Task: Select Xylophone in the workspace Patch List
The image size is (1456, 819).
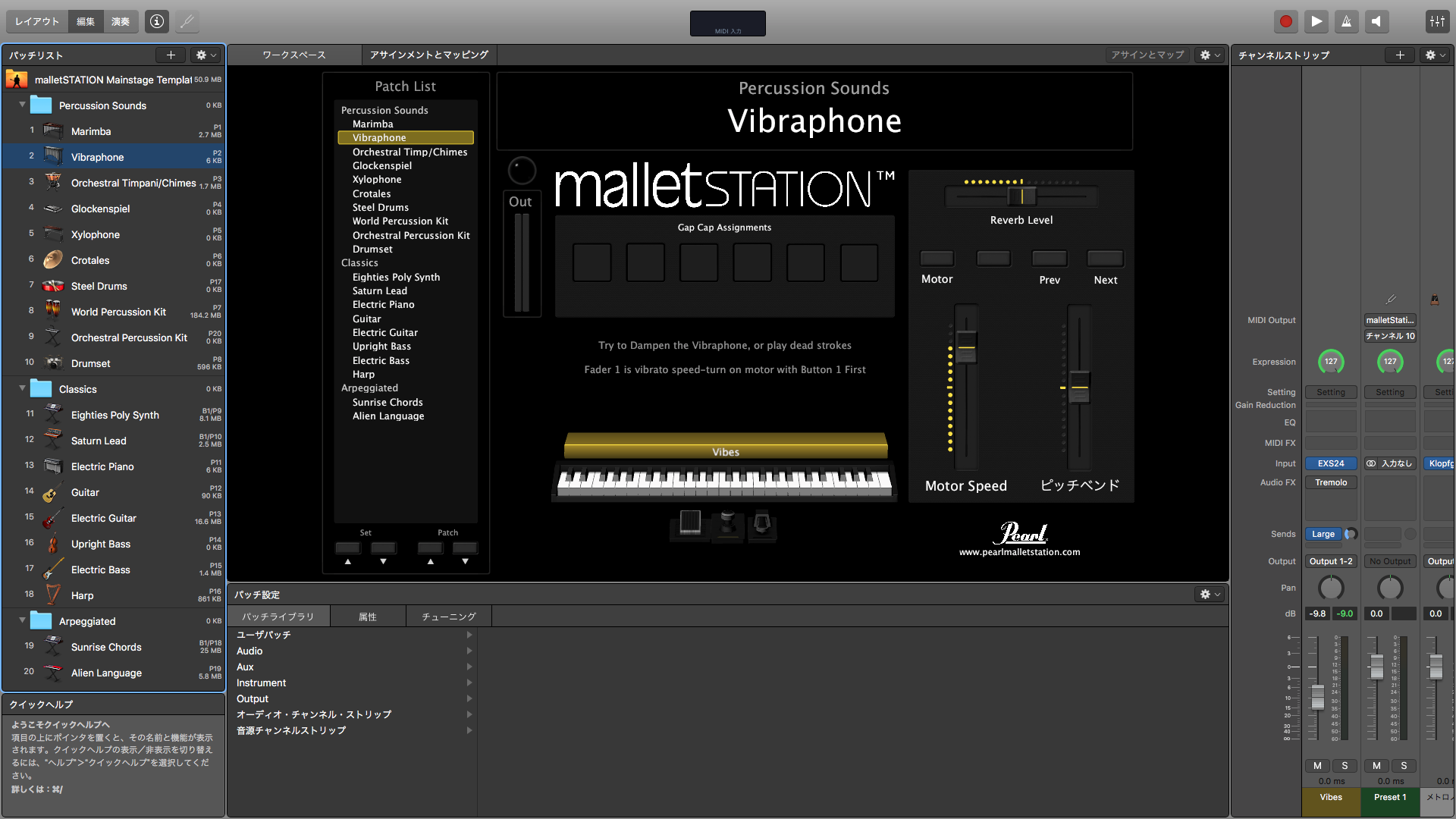Action: (x=377, y=180)
